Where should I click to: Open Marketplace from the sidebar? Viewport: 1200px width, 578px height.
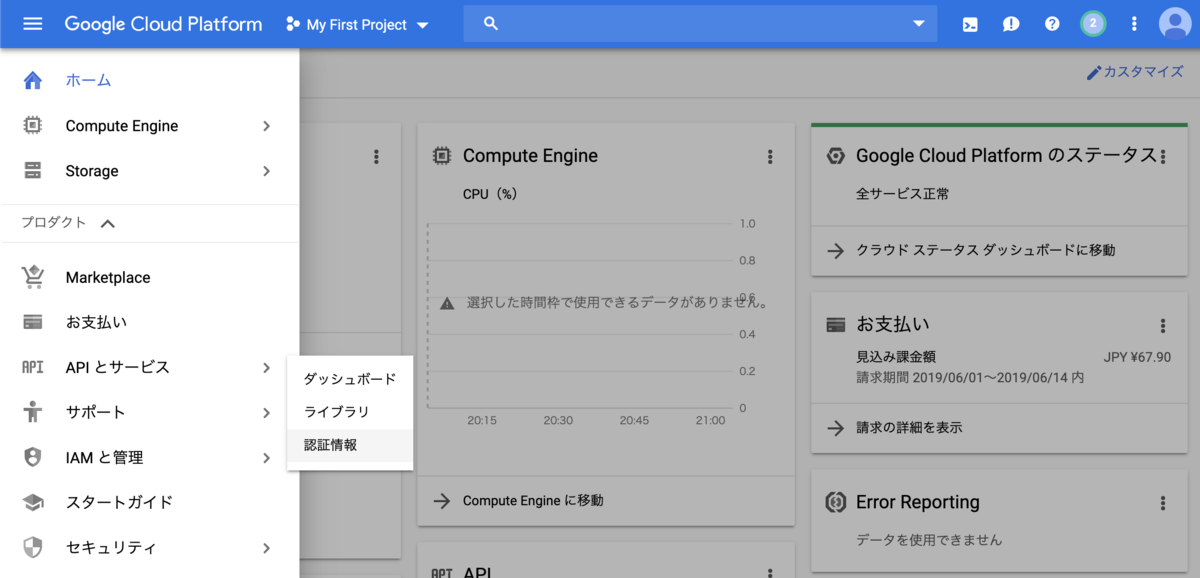pyautogui.click(x=108, y=277)
